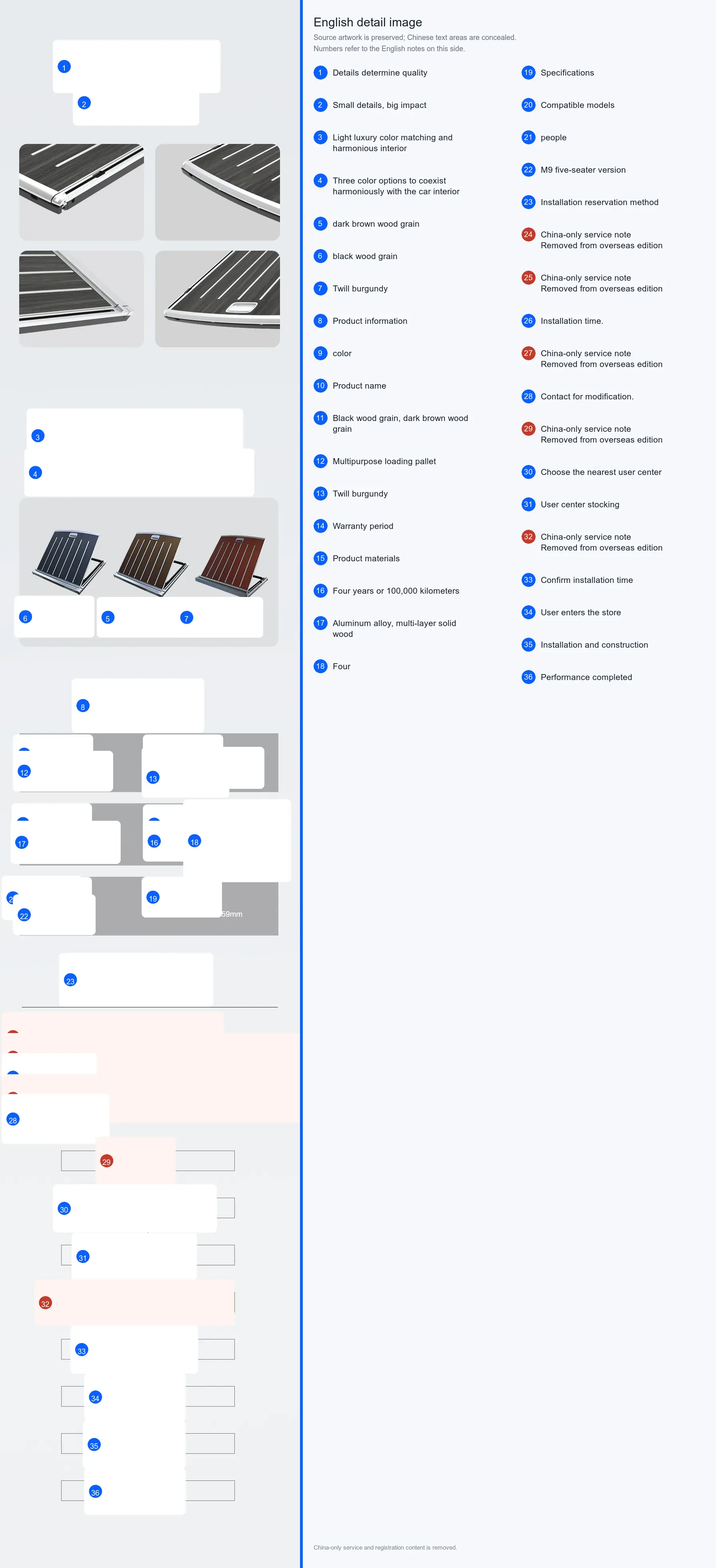
Task: Select 'Four years or 100,000 kilometers'
Action: [396, 591]
